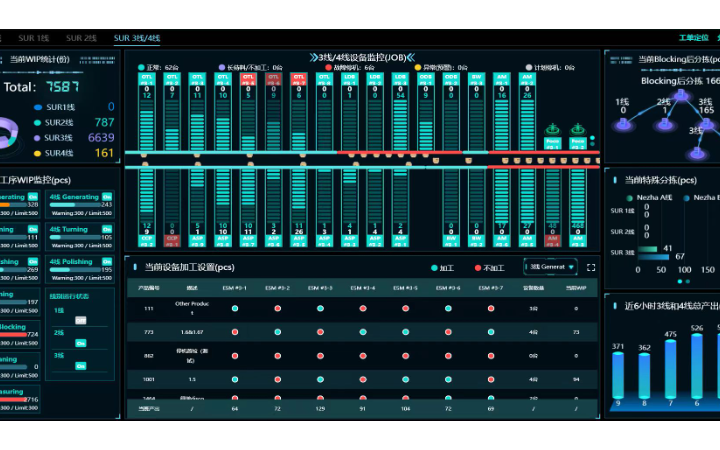Select the SUR 3线/4线 tab
The image size is (720, 450).
pos(137,38)
